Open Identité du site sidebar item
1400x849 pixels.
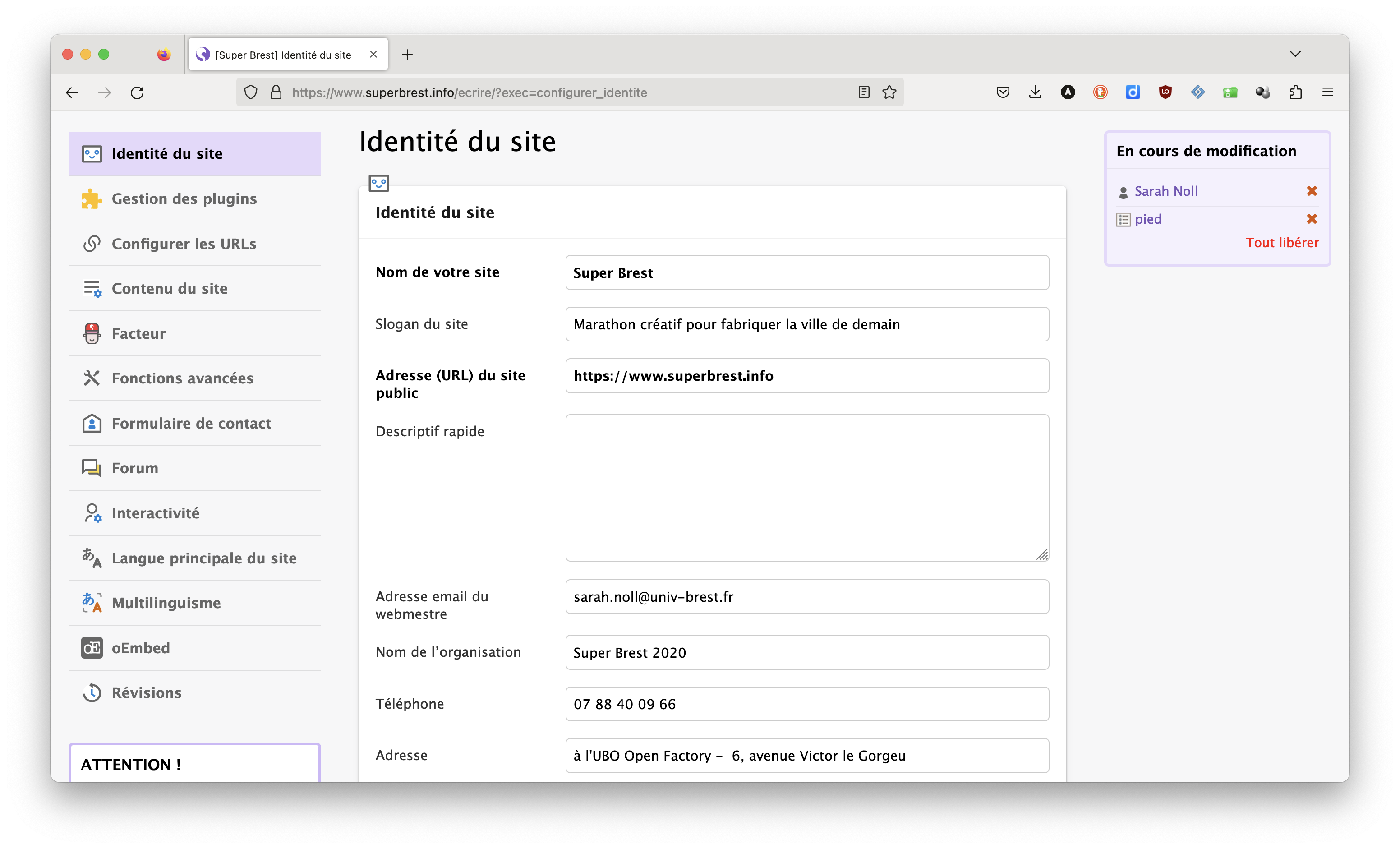point(194,153)
